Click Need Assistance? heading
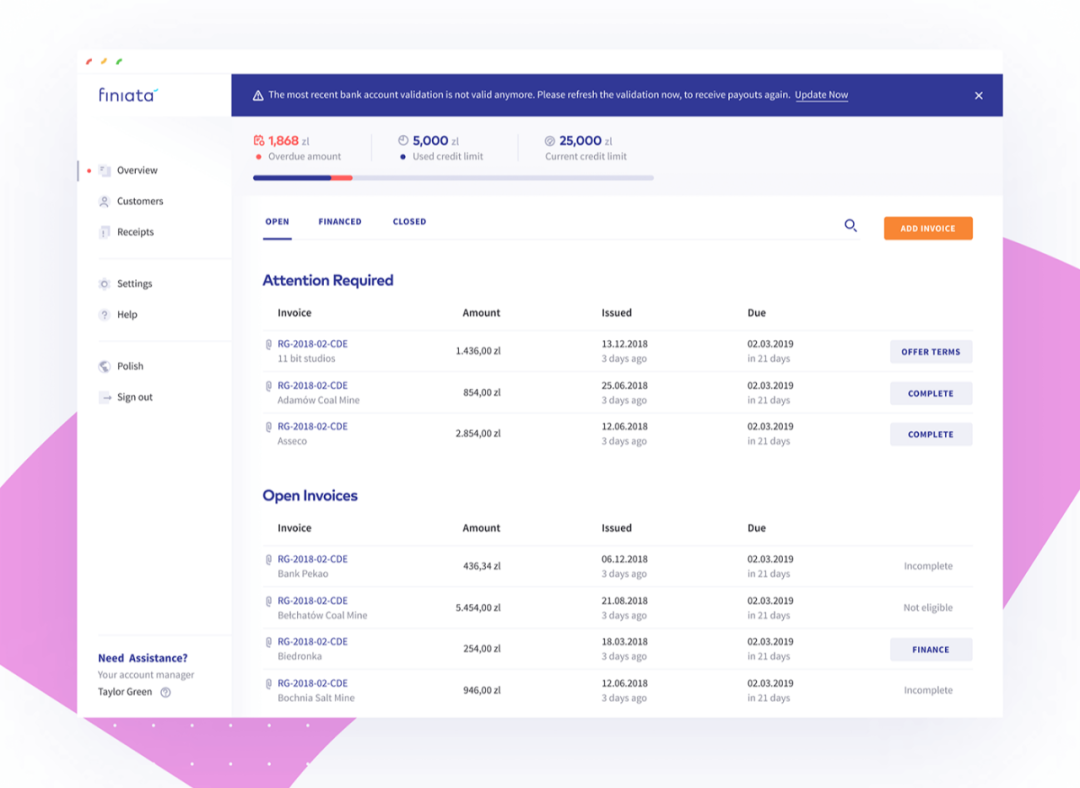The width and height of the screenshot is (1080, 788). (x=143, y=659)
